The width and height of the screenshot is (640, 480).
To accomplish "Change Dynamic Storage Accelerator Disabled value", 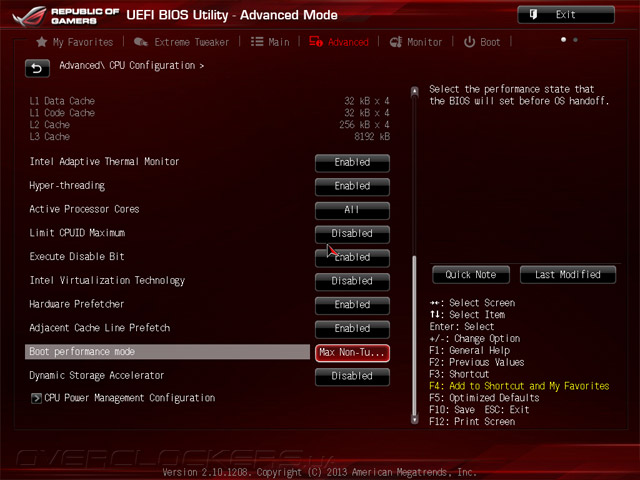I will 352,376.
